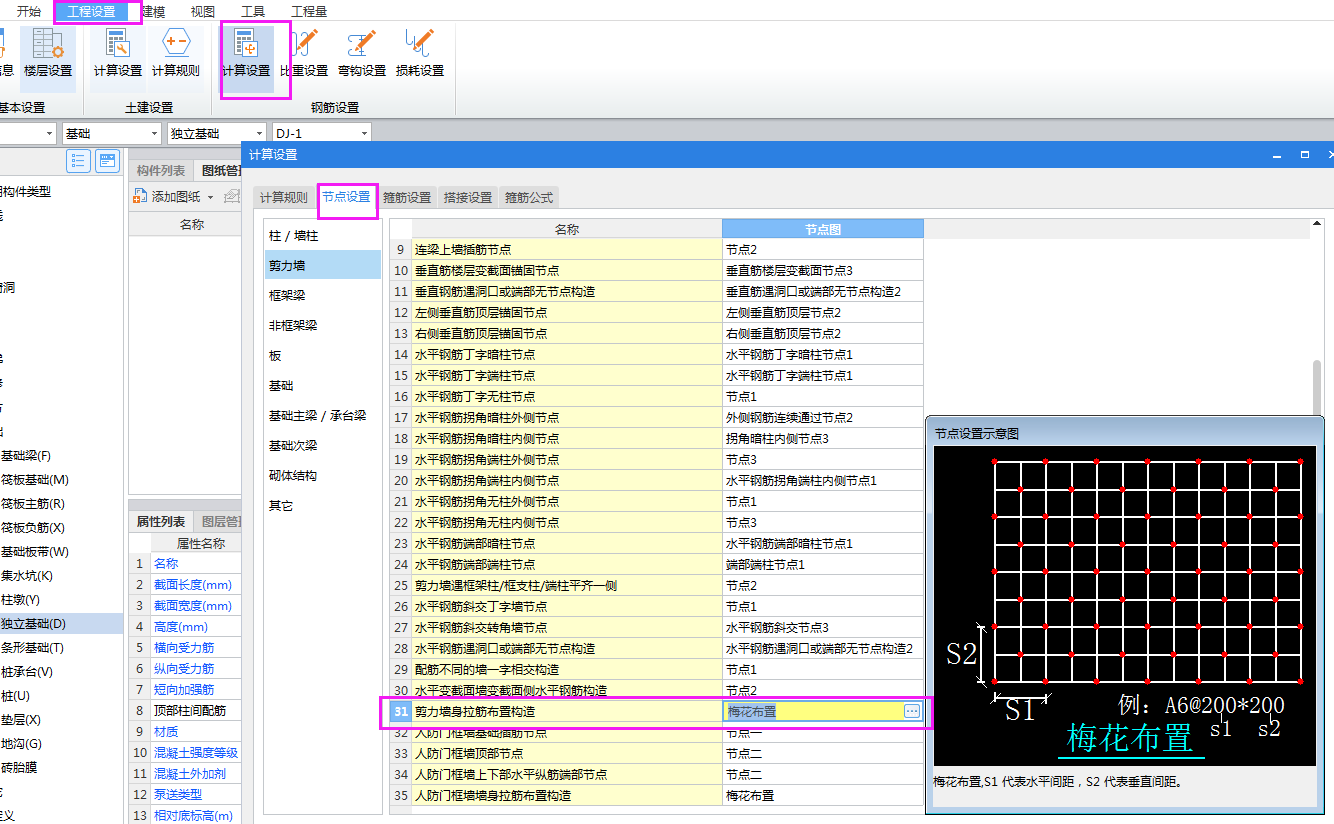Select 柱 / 墙柱 in the component list
Screen dimensions: 1334x824
click(322, 235)
